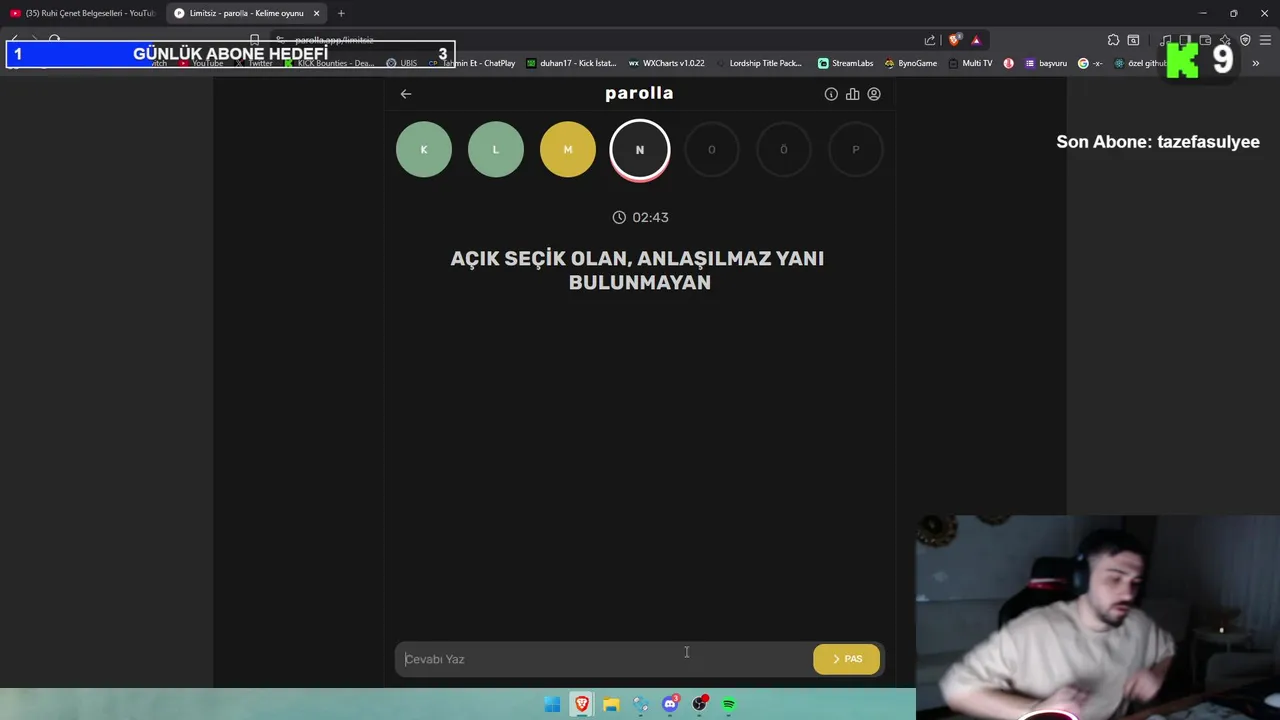Open the Windows Start menu
Viewport: 1280px width, 720px height.
552,705
